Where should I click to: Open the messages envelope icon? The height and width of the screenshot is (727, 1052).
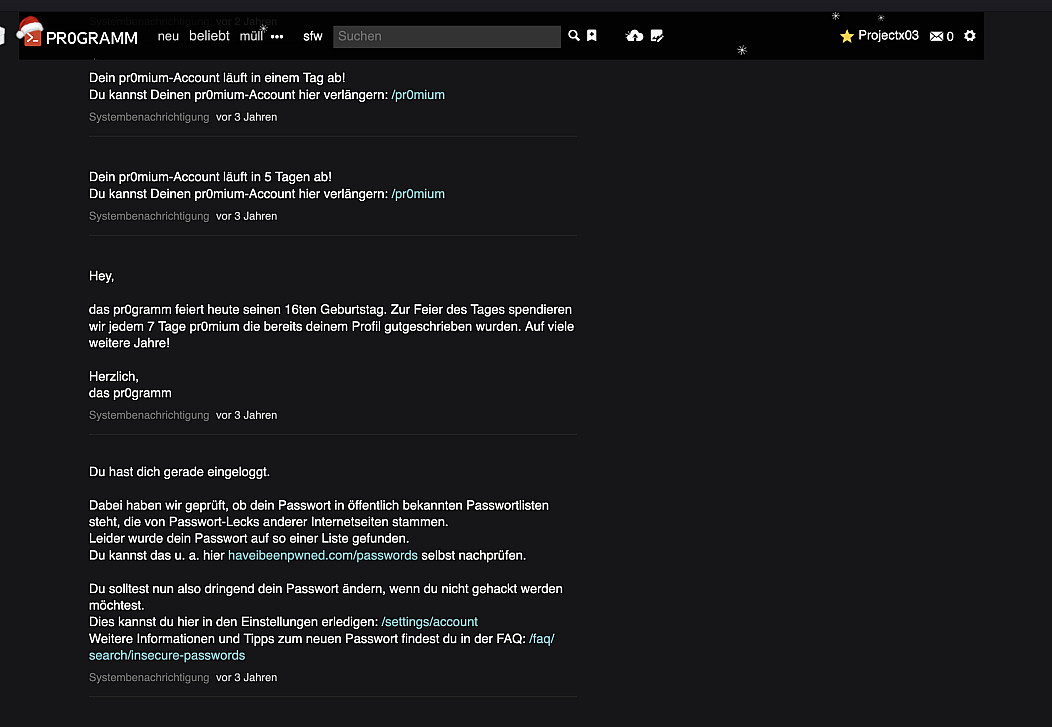click(936, 37)
